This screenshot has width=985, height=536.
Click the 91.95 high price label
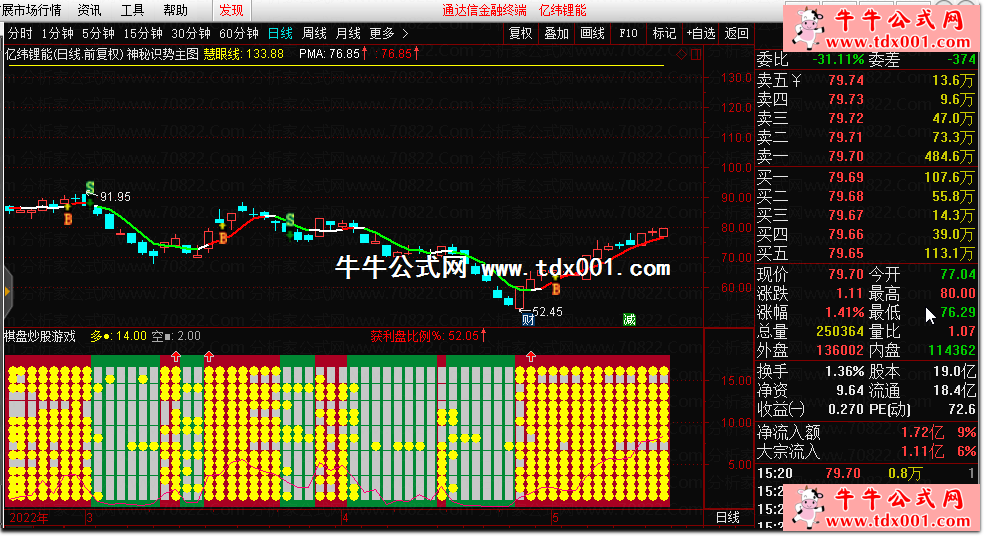pos(116,197)
